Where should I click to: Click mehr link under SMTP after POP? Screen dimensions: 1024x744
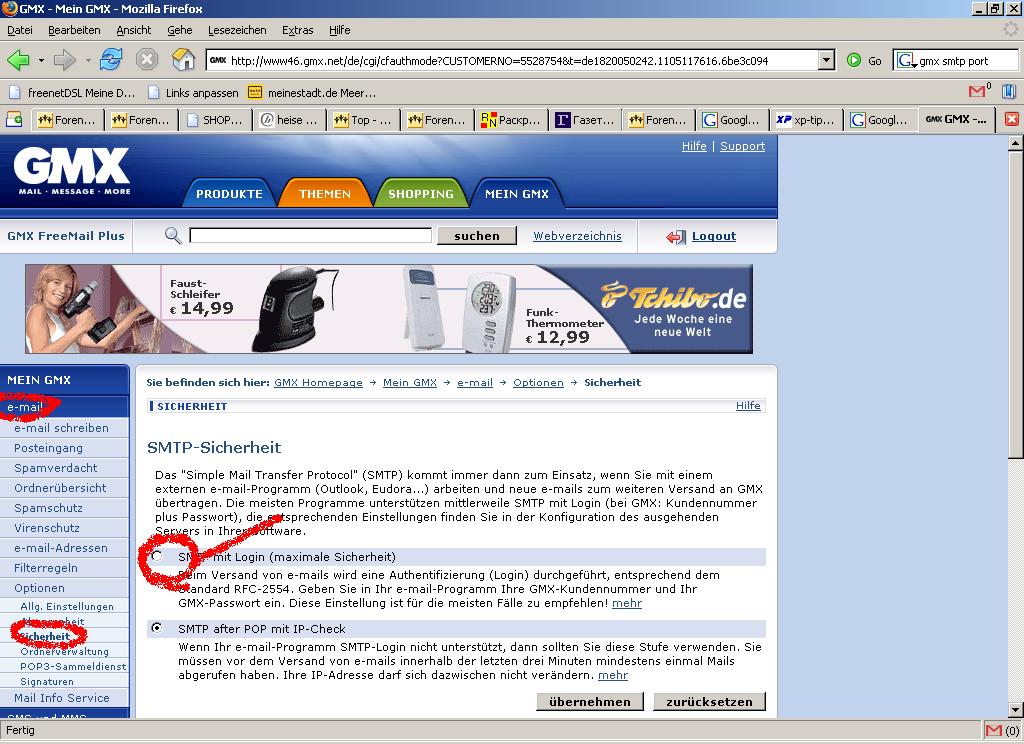pyautogui.click(x=613, y=675)
